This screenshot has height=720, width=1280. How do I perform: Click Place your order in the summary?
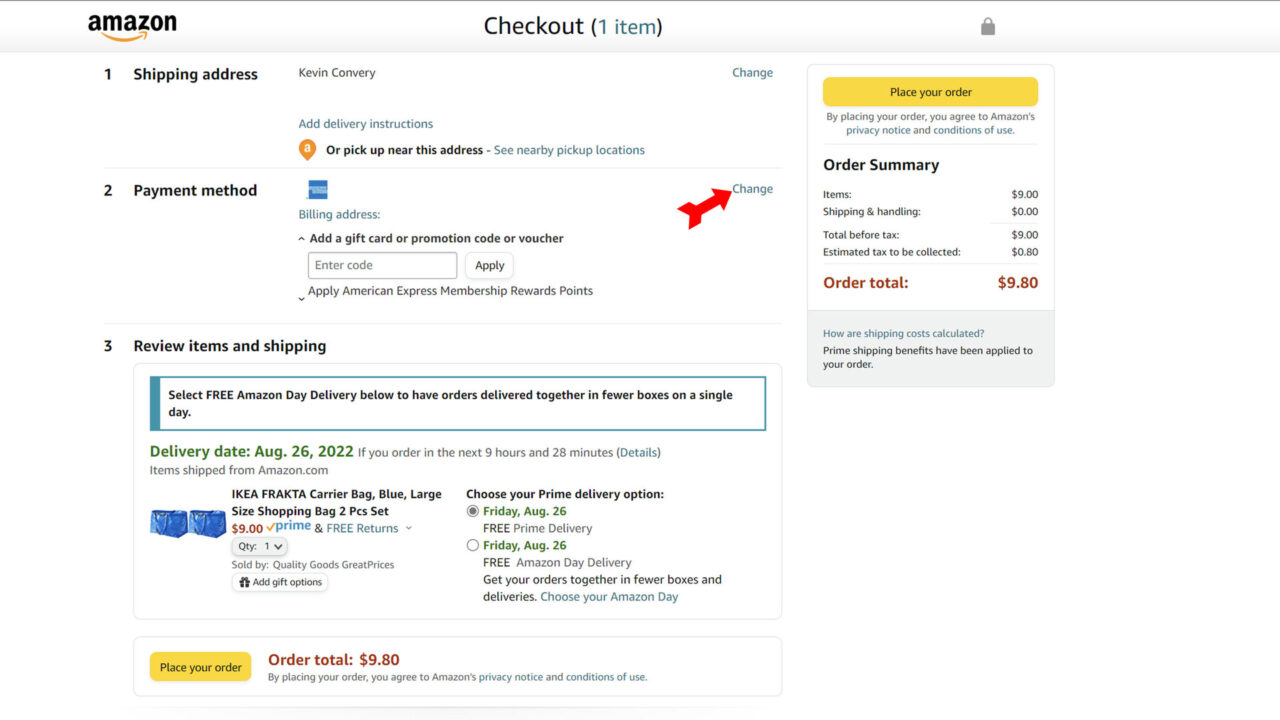[930, 91]
